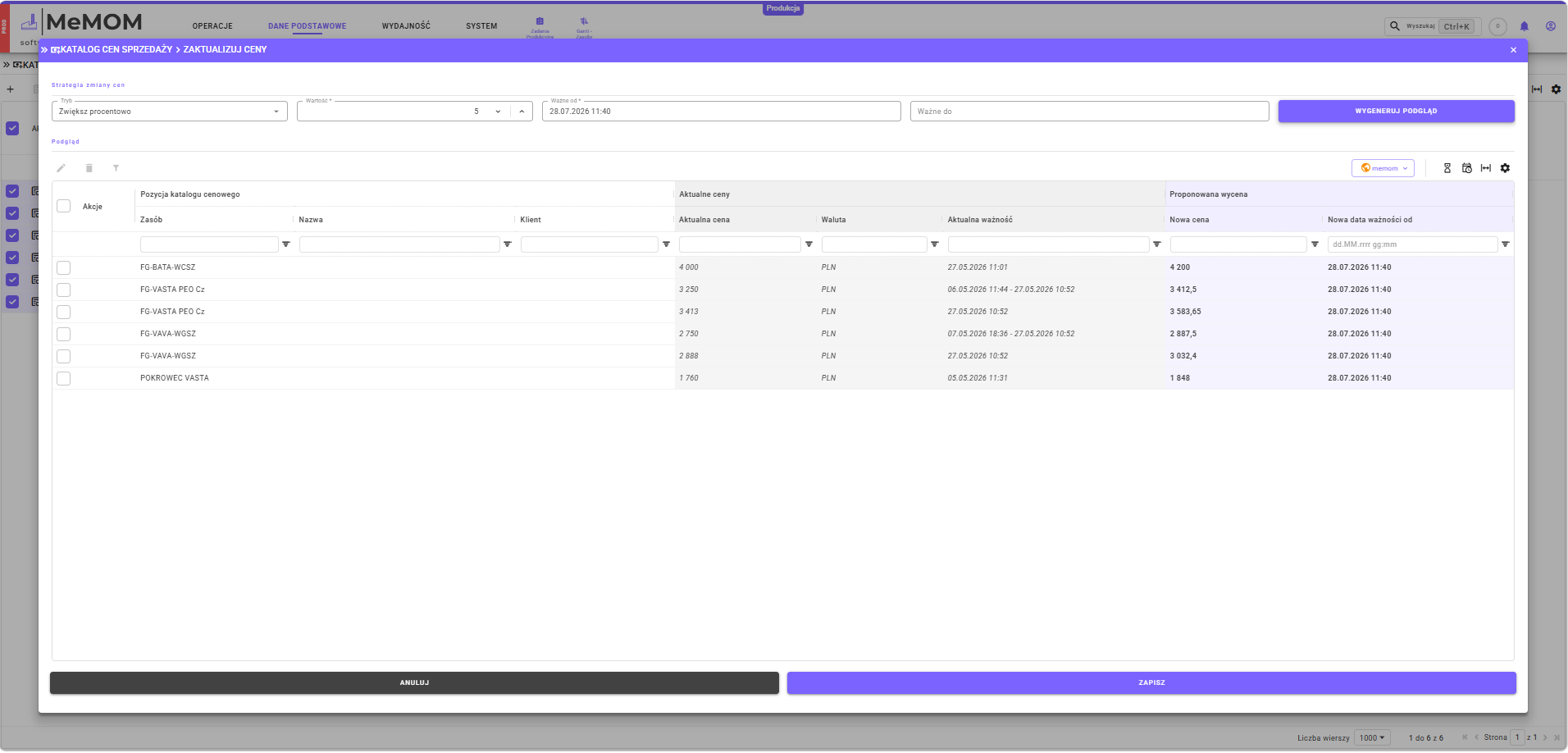This screenshot has height=753, width=1568.
Task: Check the POKROWEC VASTA row checkbox
Action: 64,378
